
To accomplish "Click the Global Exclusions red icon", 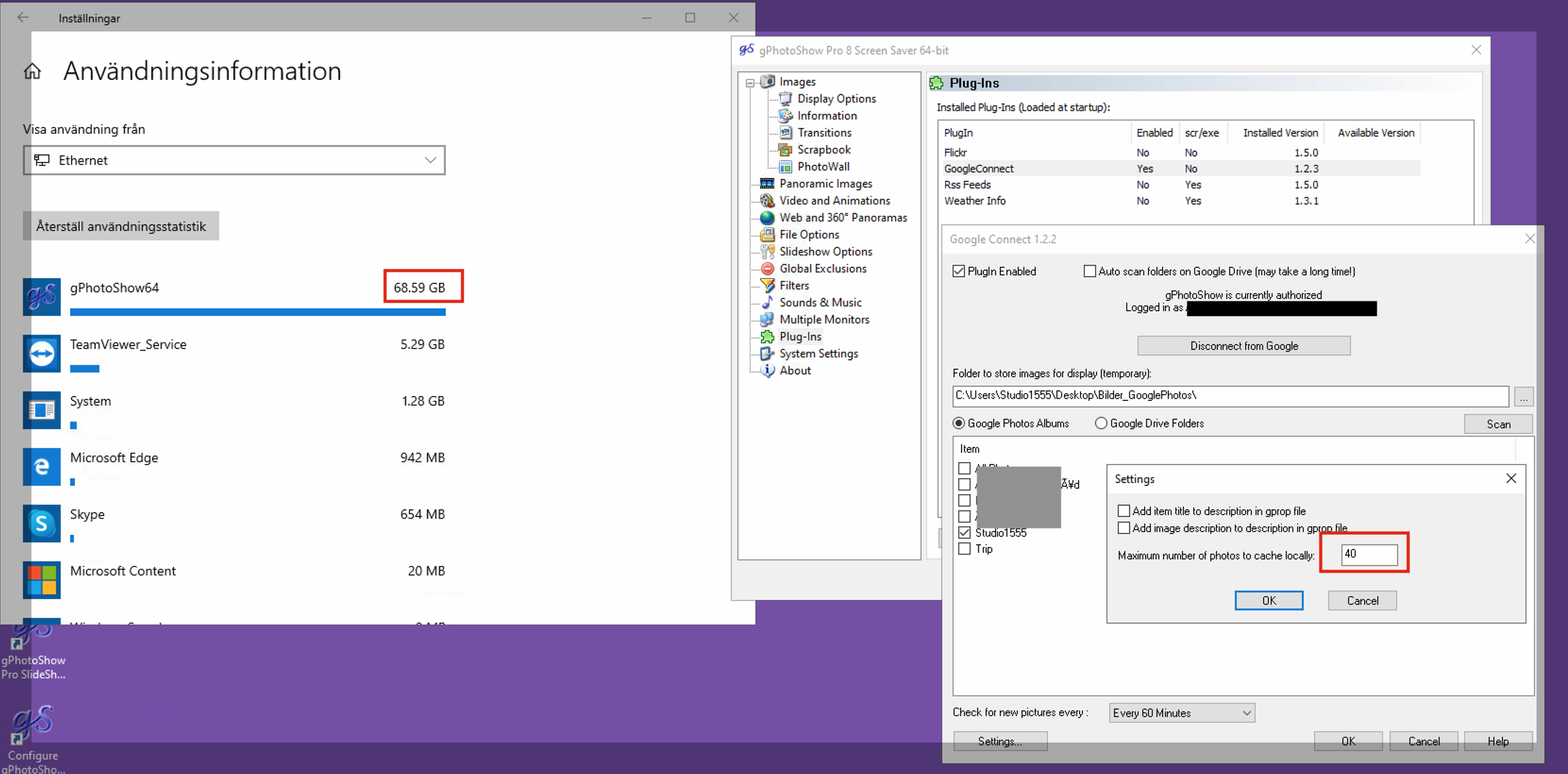I will [767, 268].
